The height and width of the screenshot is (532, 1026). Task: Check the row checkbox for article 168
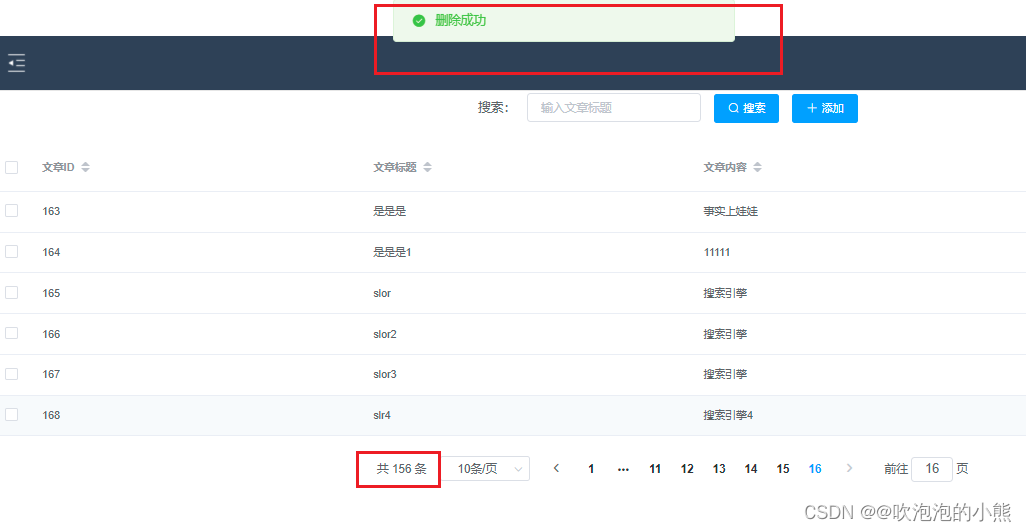(x=12, y=415)
